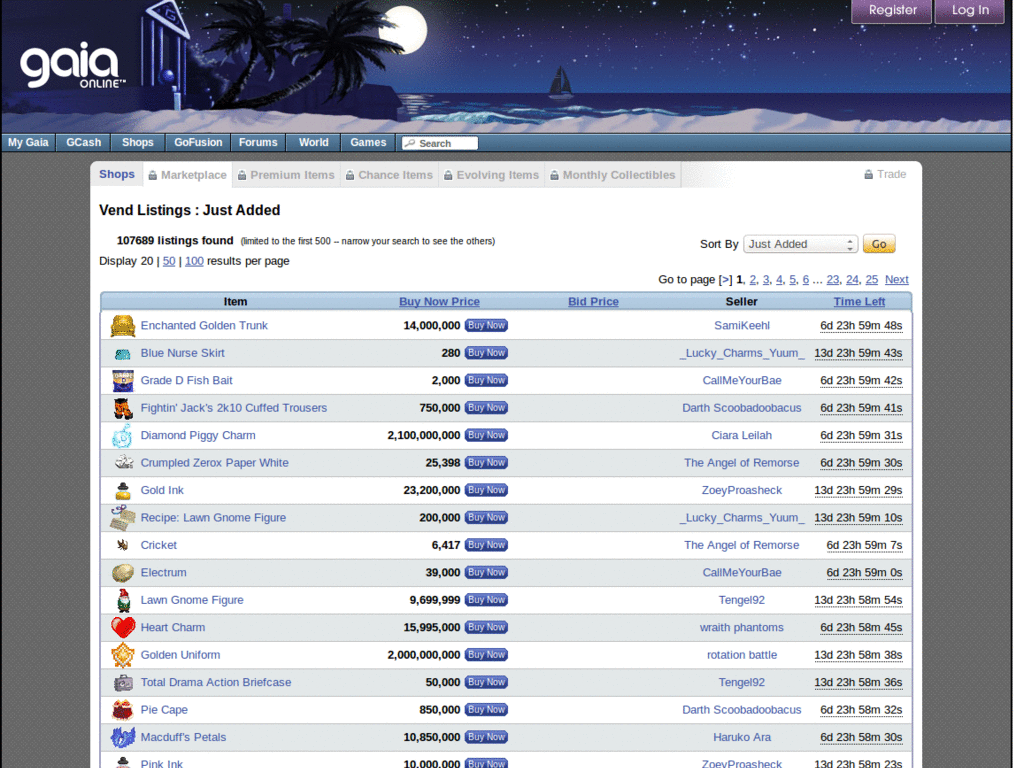
Task: Show 100 results per page
Action: 194,261
